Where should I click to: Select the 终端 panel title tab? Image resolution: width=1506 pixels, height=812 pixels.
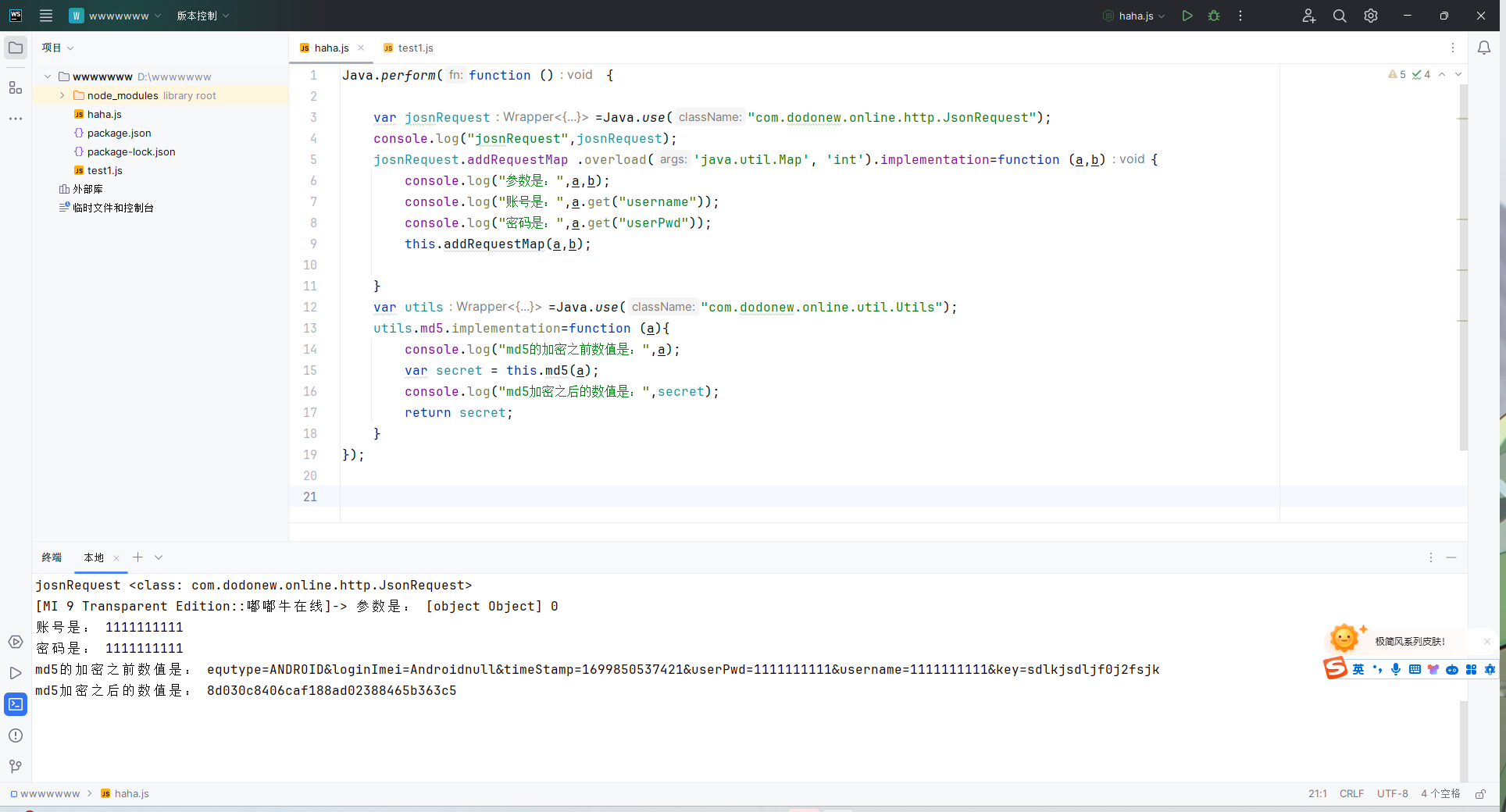(x=52, y=557)
